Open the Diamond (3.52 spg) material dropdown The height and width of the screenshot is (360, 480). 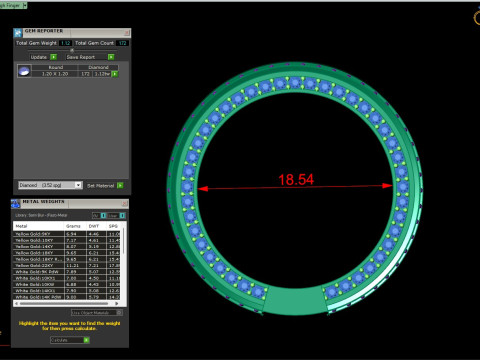point(50,185)
